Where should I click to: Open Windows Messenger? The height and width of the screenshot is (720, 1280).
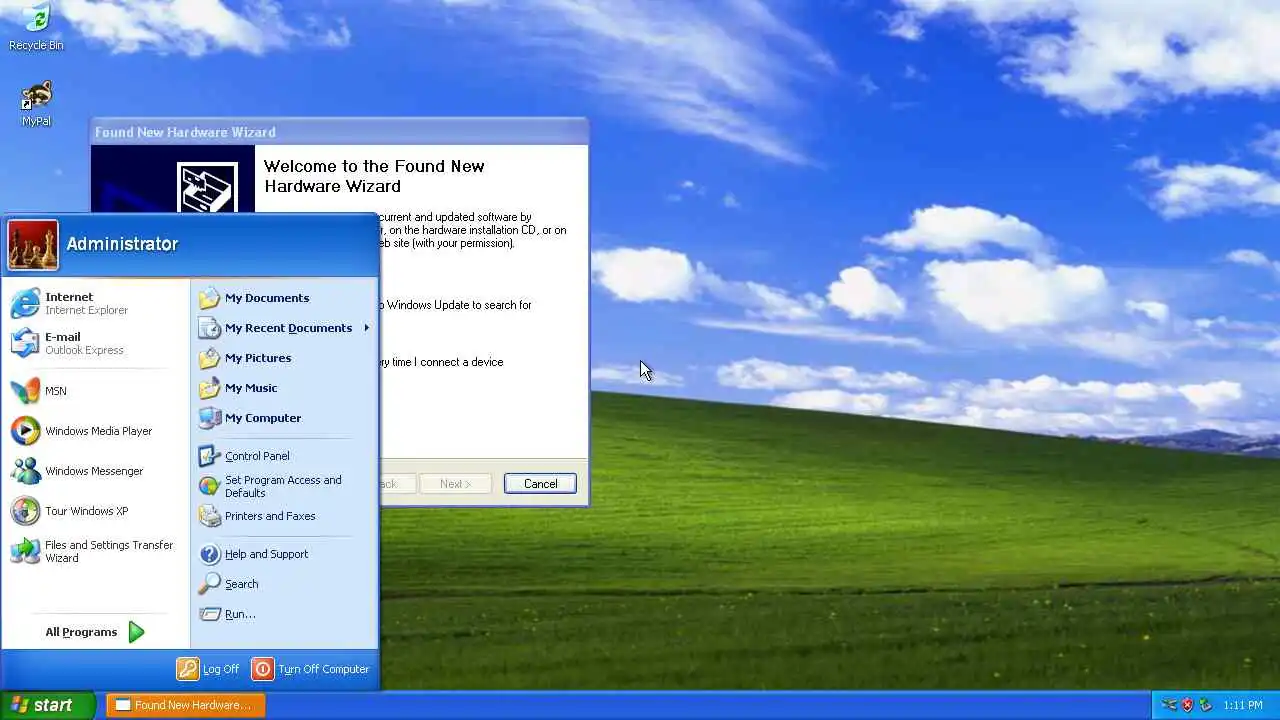point(95,471)
